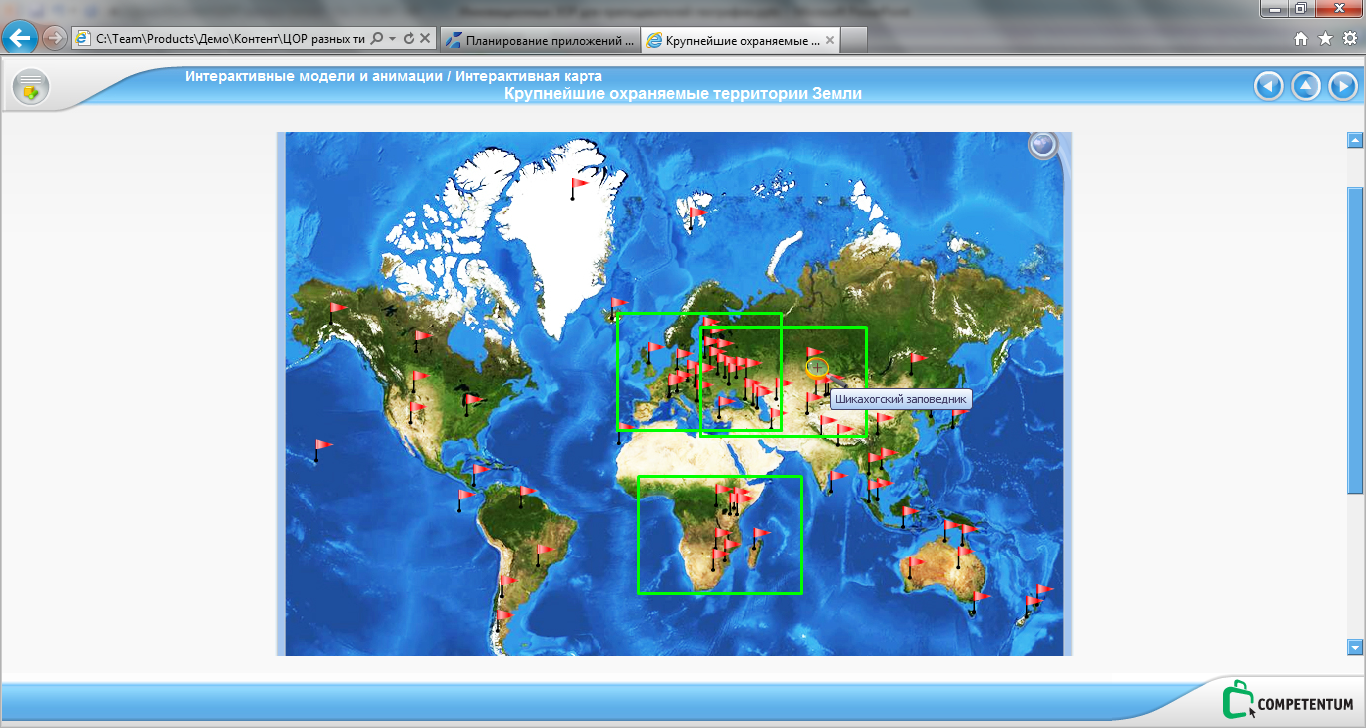
Task: Select the red flag on Greenland
Action: click(x=579, y=187)
